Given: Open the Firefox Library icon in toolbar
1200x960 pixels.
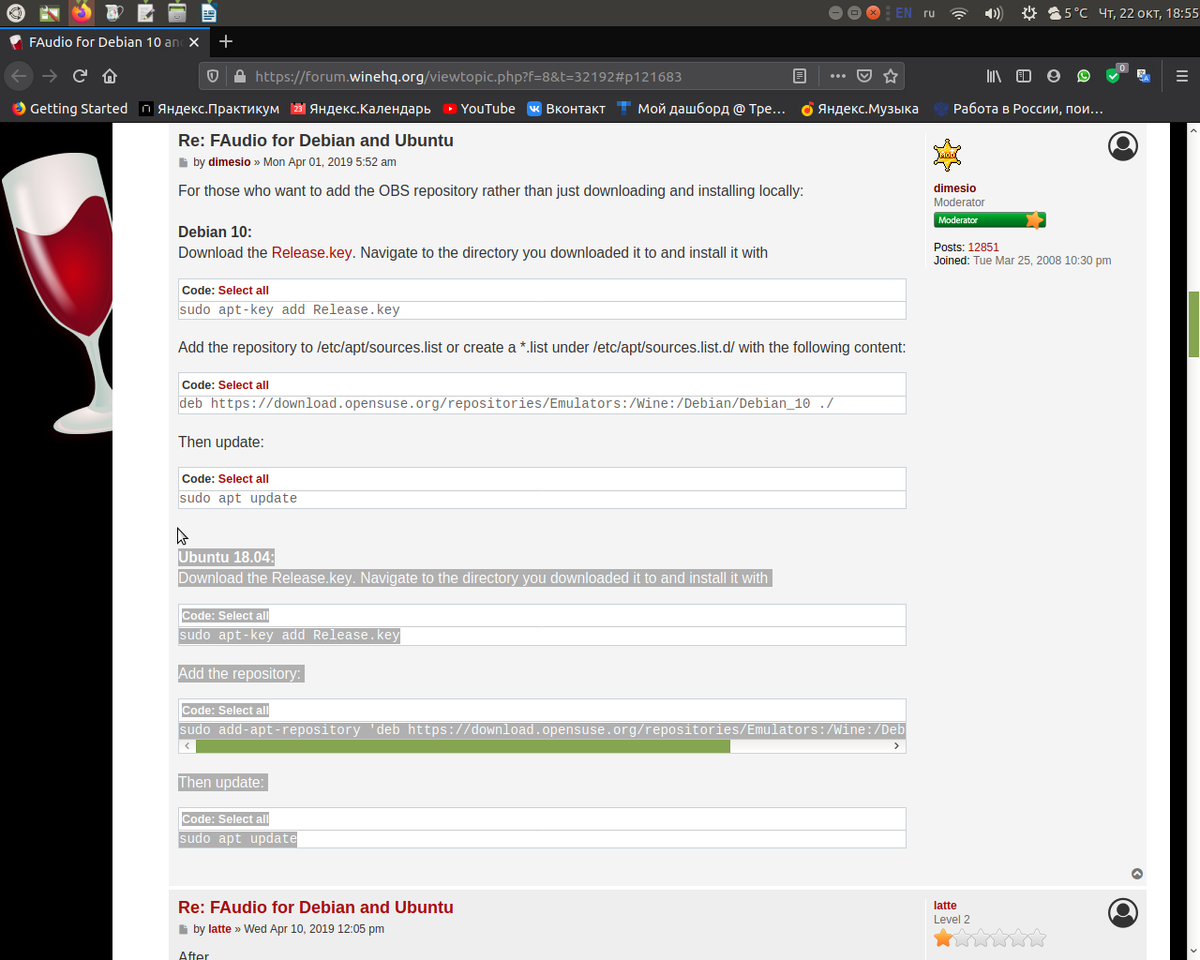Looking at the screenshot, I should (993, 76).
